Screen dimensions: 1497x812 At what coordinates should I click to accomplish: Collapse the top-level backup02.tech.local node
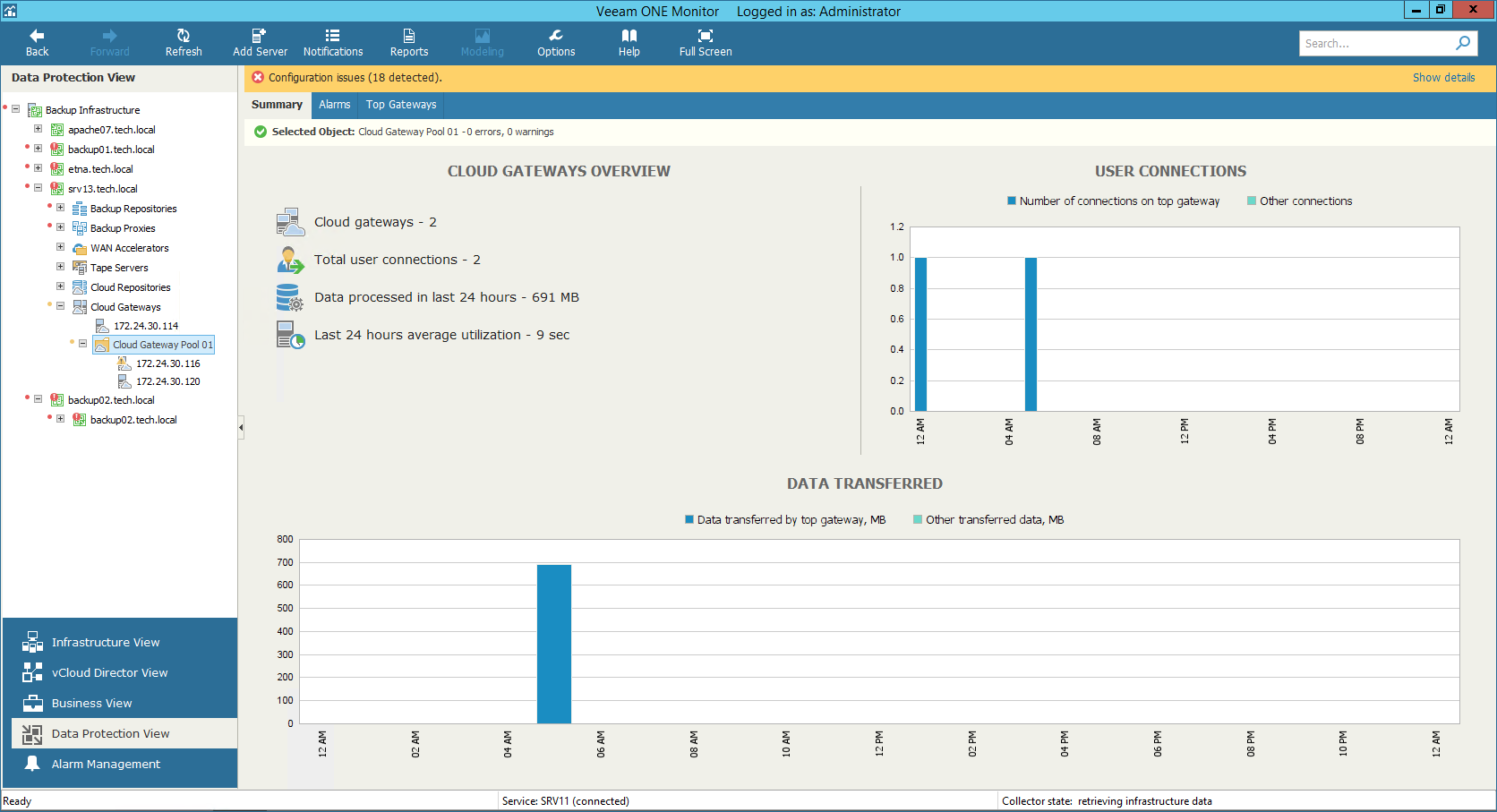(38, 399)
